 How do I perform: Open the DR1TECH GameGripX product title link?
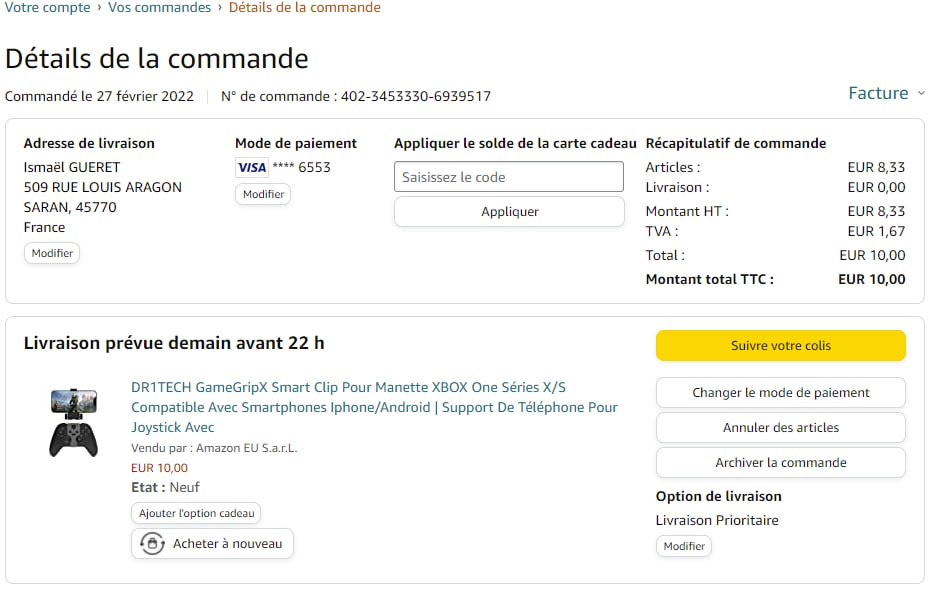(374, 407)
